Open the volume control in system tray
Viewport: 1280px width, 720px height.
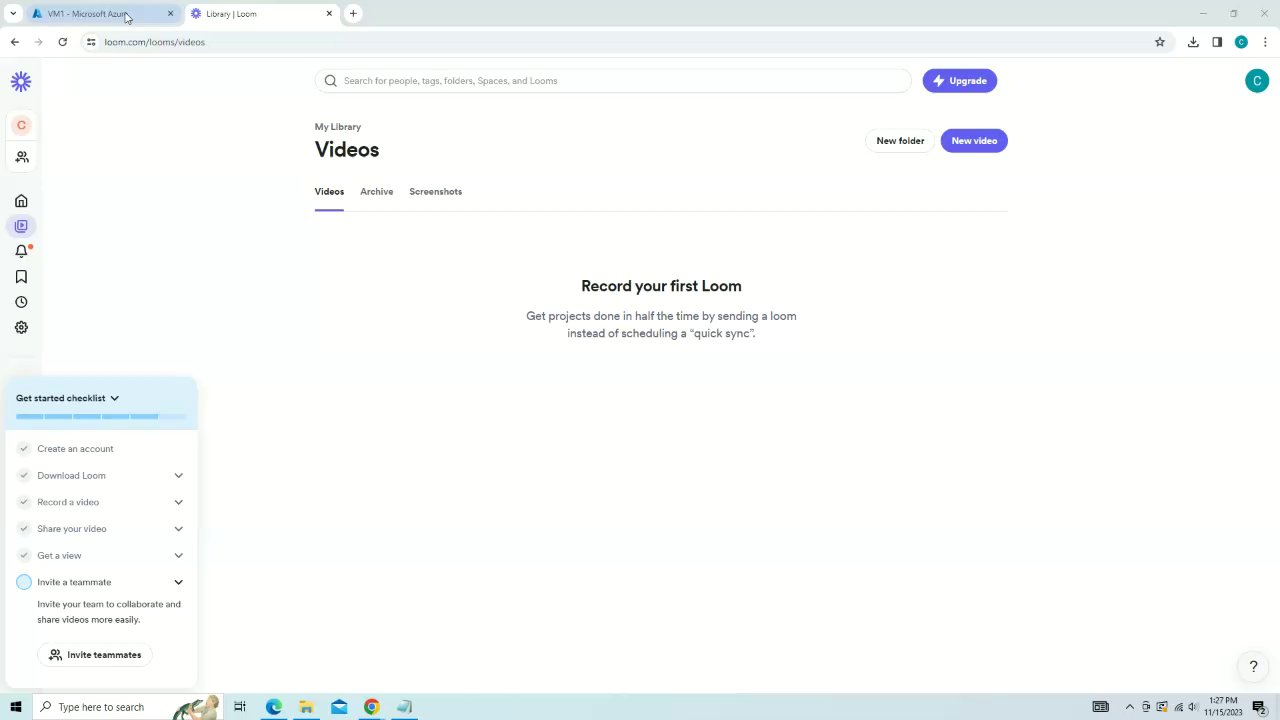(x=1193, y=707)
